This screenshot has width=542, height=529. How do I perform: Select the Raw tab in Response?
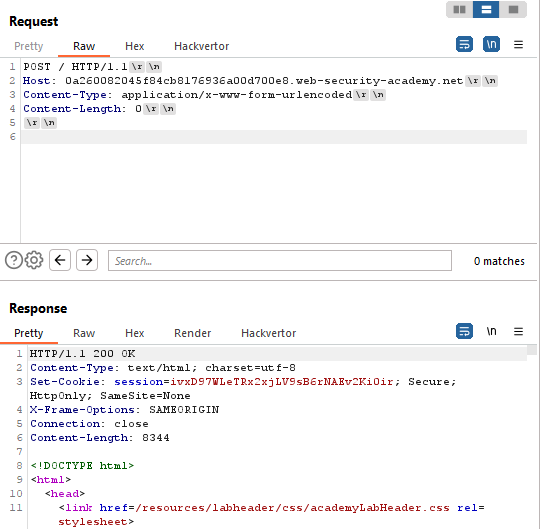[x=84, y=333]
